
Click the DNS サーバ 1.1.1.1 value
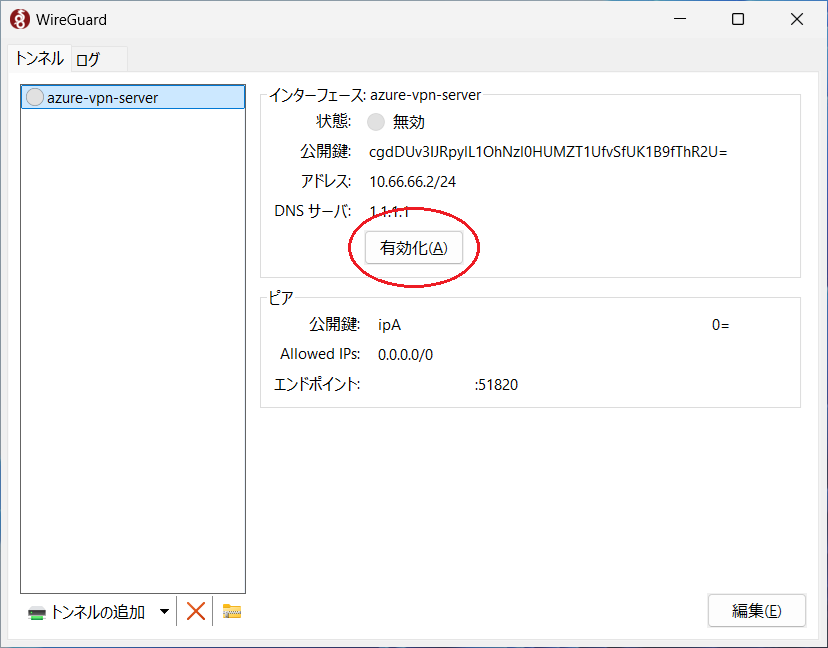point(390,211)
